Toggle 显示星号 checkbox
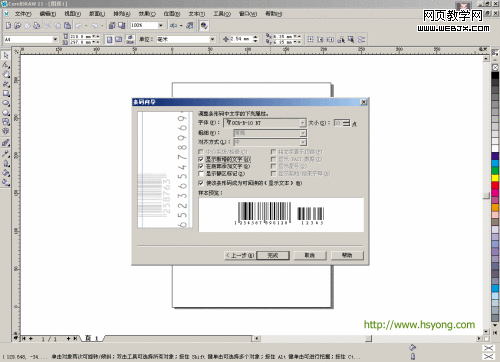Screen dimensions: 500x362 click(273, 166)
